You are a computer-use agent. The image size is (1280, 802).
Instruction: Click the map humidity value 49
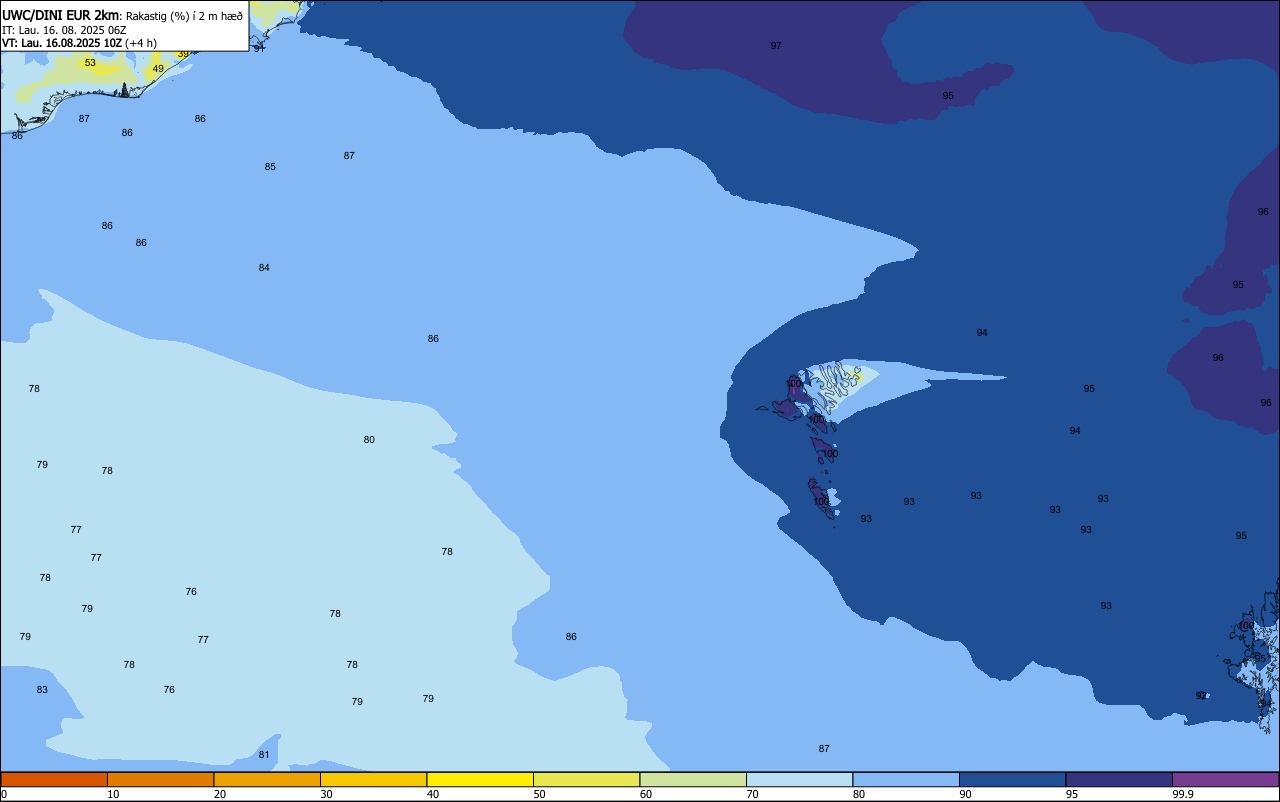point(158,69)
